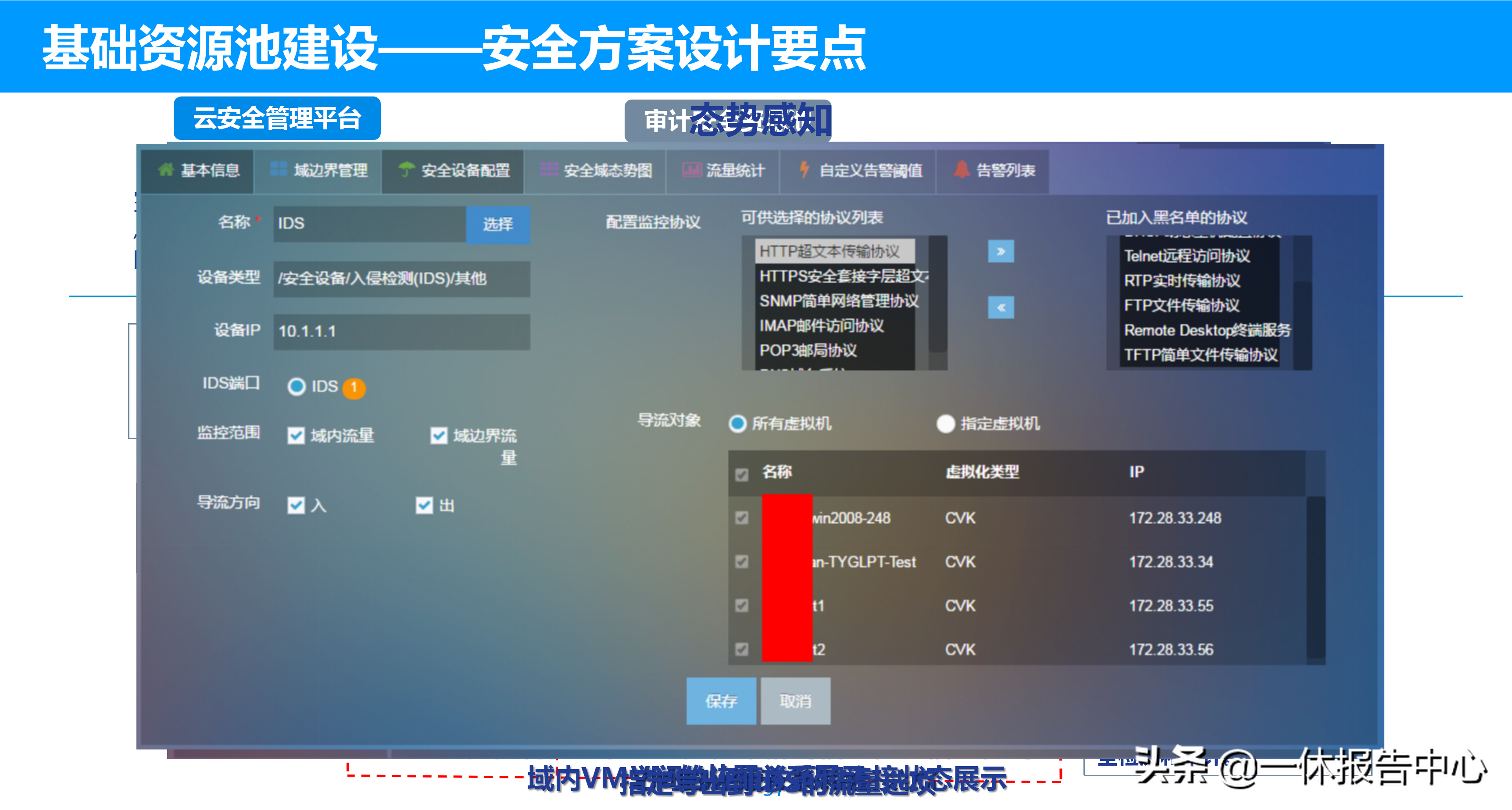The width and height of the screenshot is (1512, 810).
Task: Click the umbrella icon on 安全设备配置 tab
Action: tap(406, 170)
